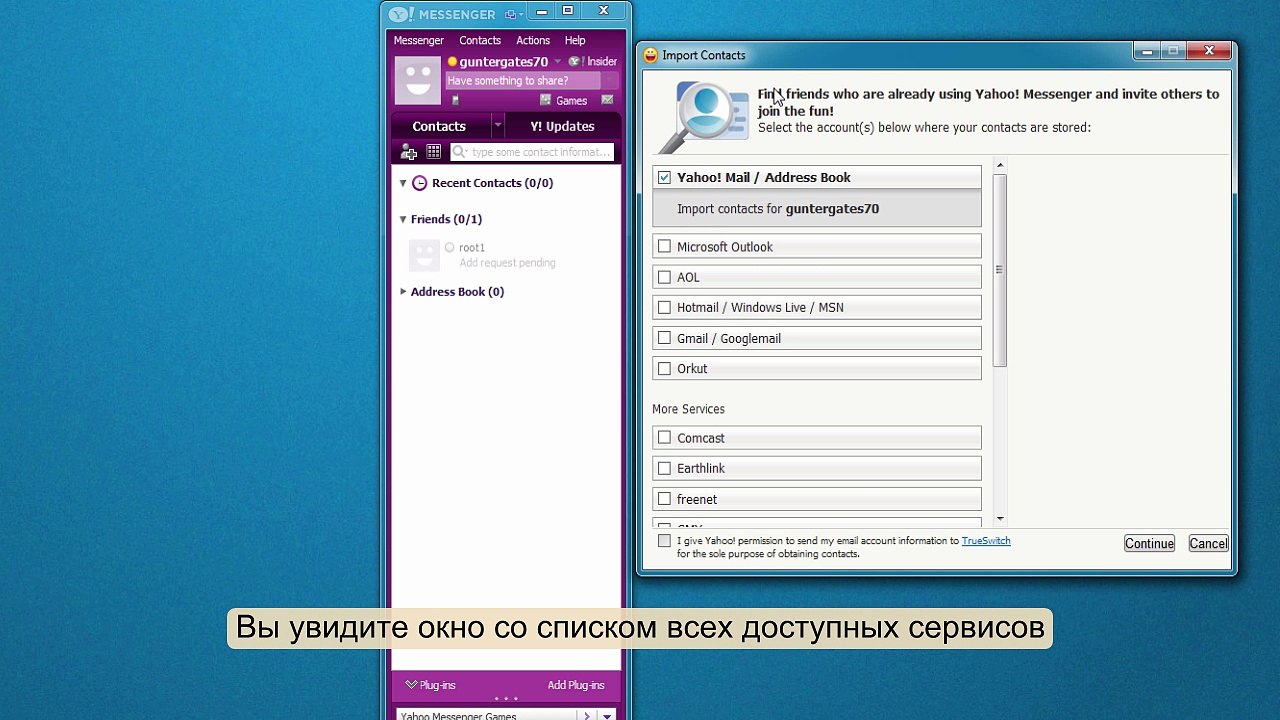Open the status message dropdown arrow
The height and width of the screenshot is (720, 1280).
pos(609,81)
